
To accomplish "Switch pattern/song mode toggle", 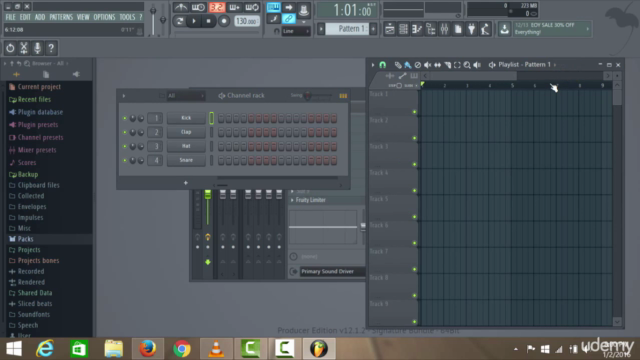I will pyautogui.click(x=179, y=21).
